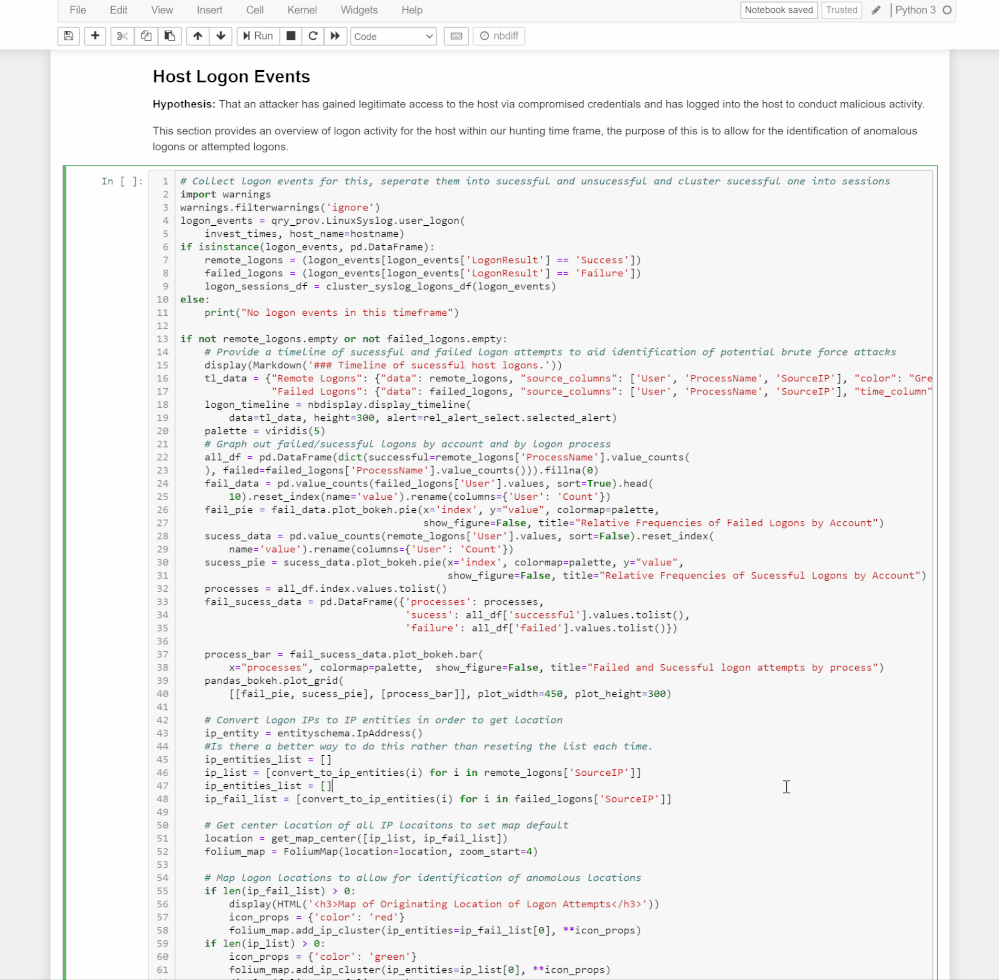This screenshot has width=999, height=980.
Task: Open the Help menu
Action: (x=412, y=10)
